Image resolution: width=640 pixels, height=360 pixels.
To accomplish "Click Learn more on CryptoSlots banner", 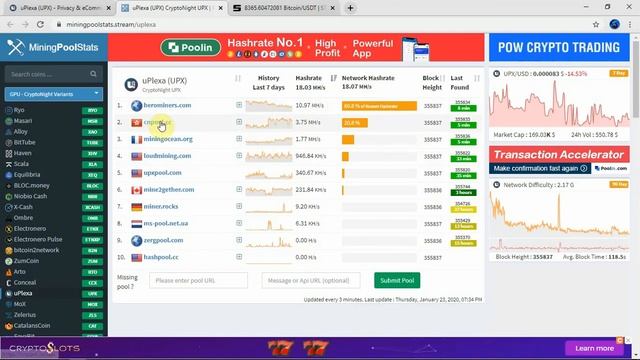I will 594,348.
